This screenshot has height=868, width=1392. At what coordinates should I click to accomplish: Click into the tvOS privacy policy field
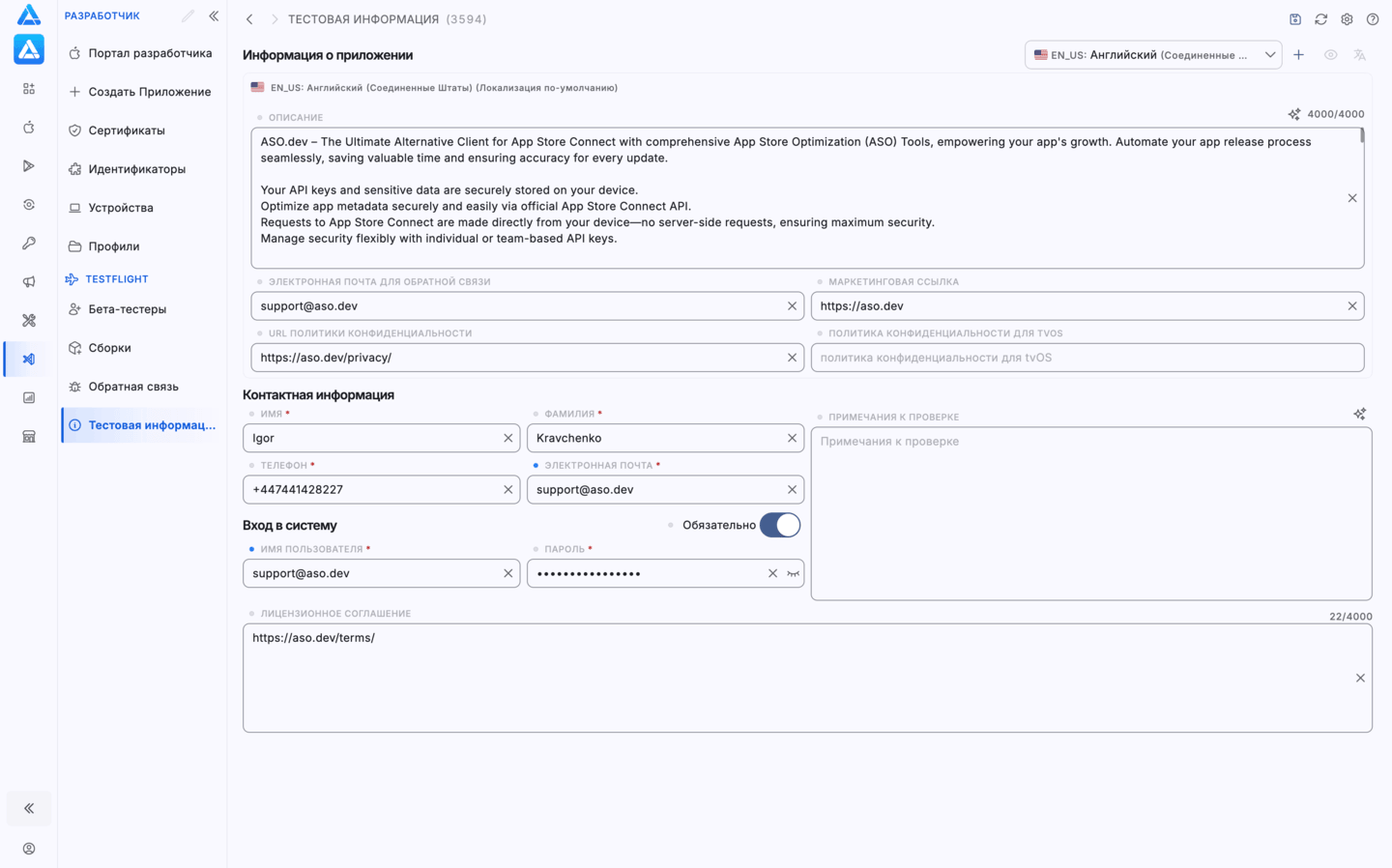[x=1087, y=358]
